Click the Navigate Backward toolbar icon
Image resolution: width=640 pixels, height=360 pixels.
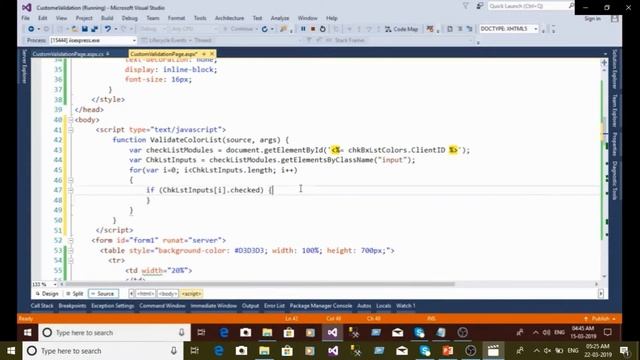31,29
